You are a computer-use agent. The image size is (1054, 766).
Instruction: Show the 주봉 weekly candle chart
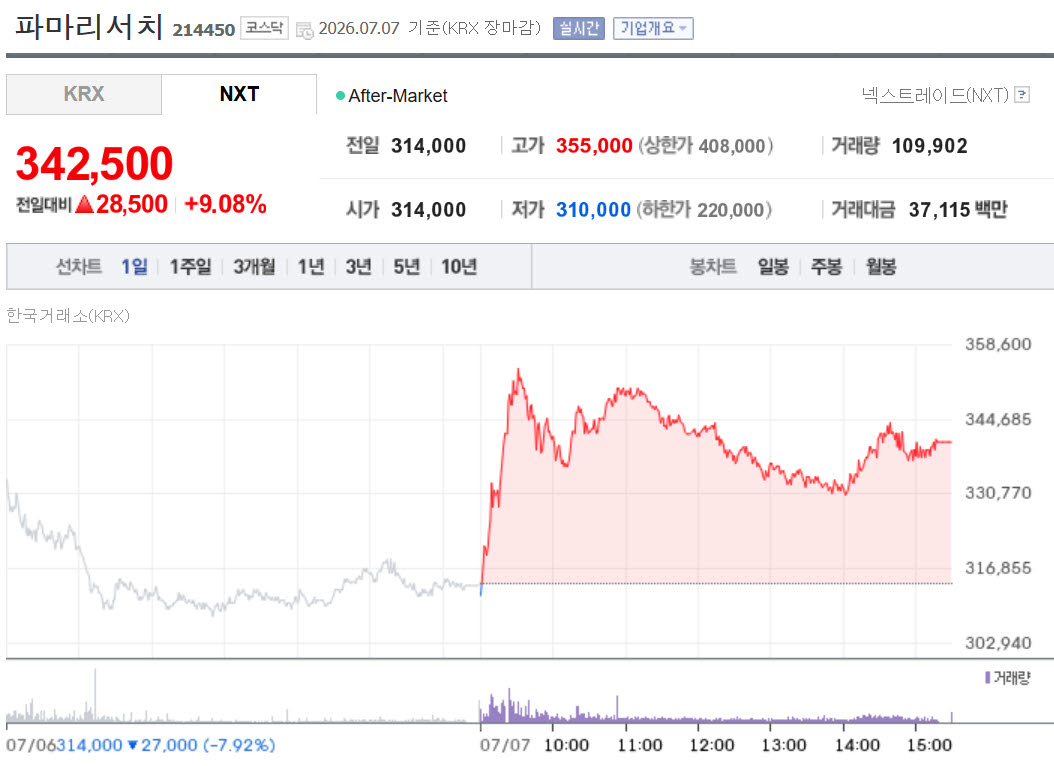pos(827,267)
